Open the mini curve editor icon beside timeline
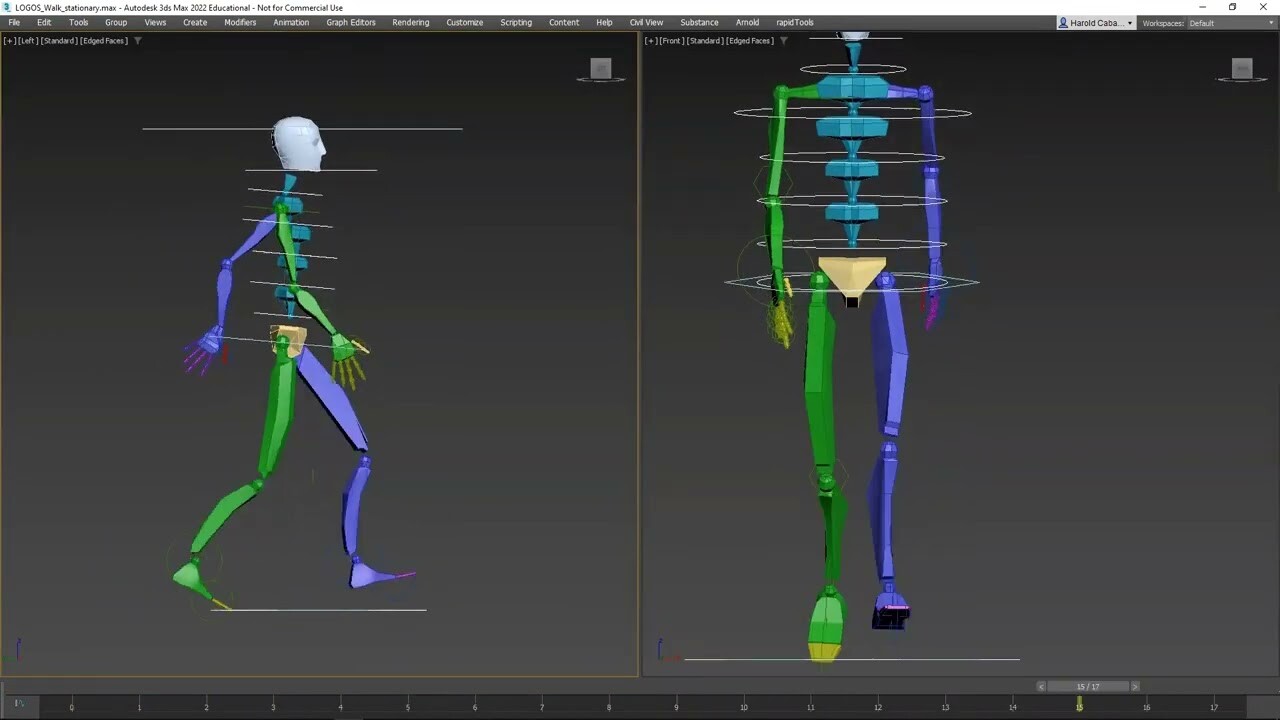 pos(18,704)
